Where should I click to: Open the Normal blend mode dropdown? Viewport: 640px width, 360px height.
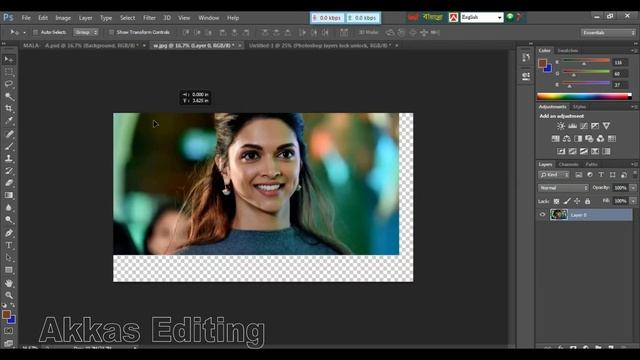(x=563, y=188)
